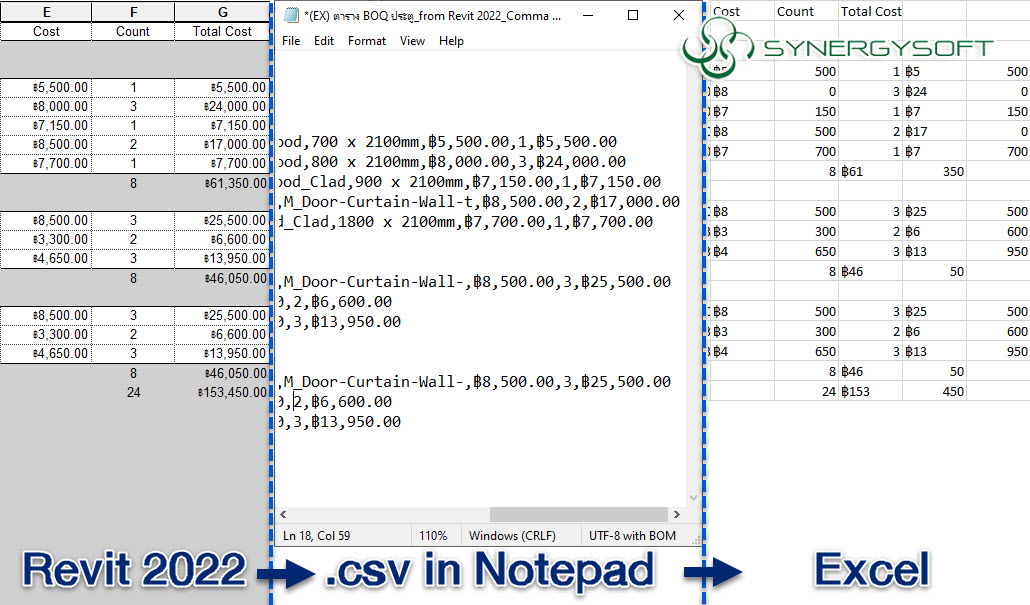Open the Help menu in Notepad
This screenshot has width=1030, height=605.
[x=451, y=40]
